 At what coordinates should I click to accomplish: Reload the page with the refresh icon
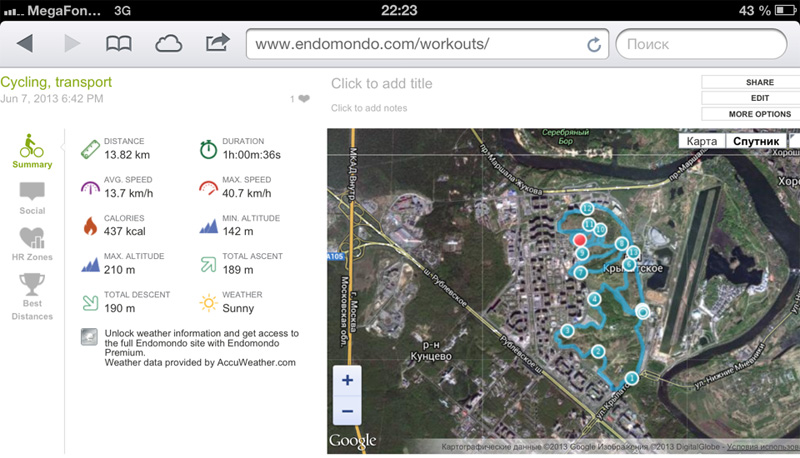tap(594, 45)
